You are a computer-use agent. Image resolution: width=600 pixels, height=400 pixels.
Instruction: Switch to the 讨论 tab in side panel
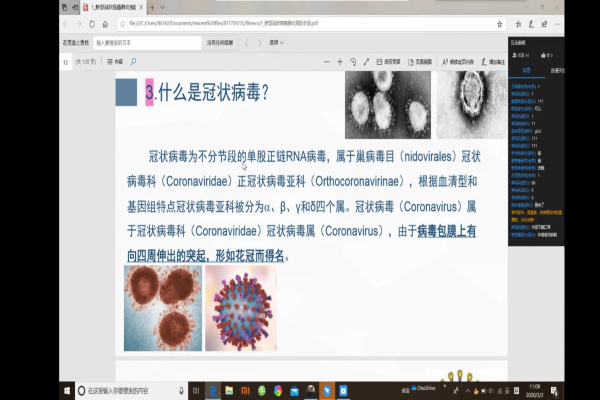click(527, 70)
